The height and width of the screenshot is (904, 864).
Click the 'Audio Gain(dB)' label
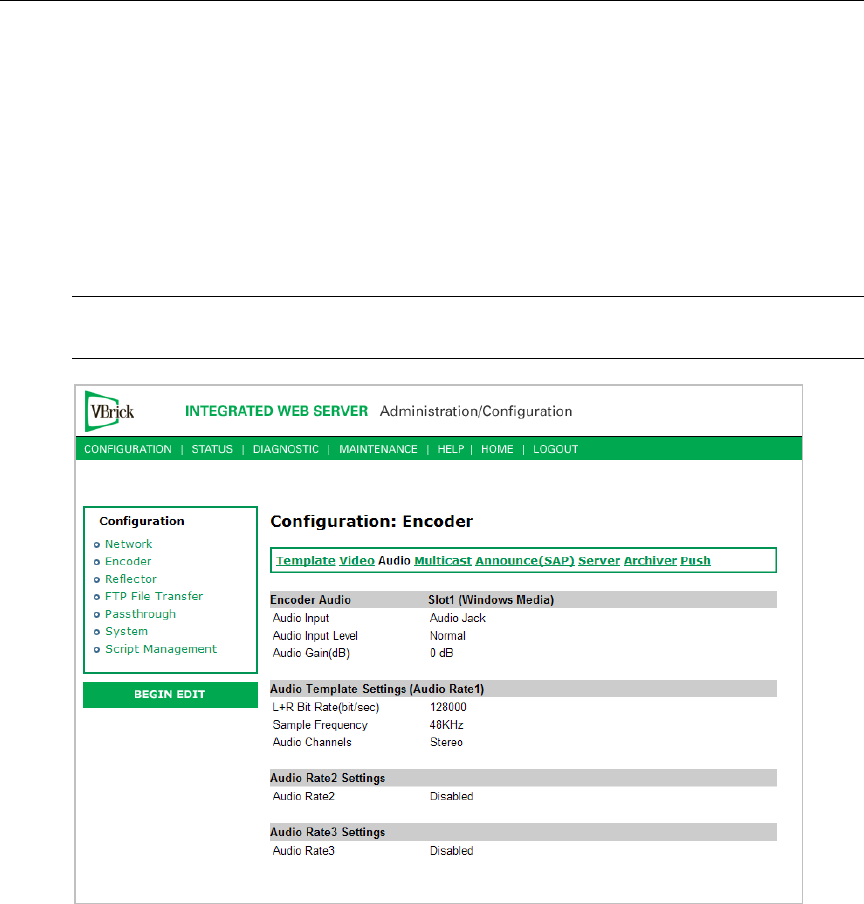[311, 653]
